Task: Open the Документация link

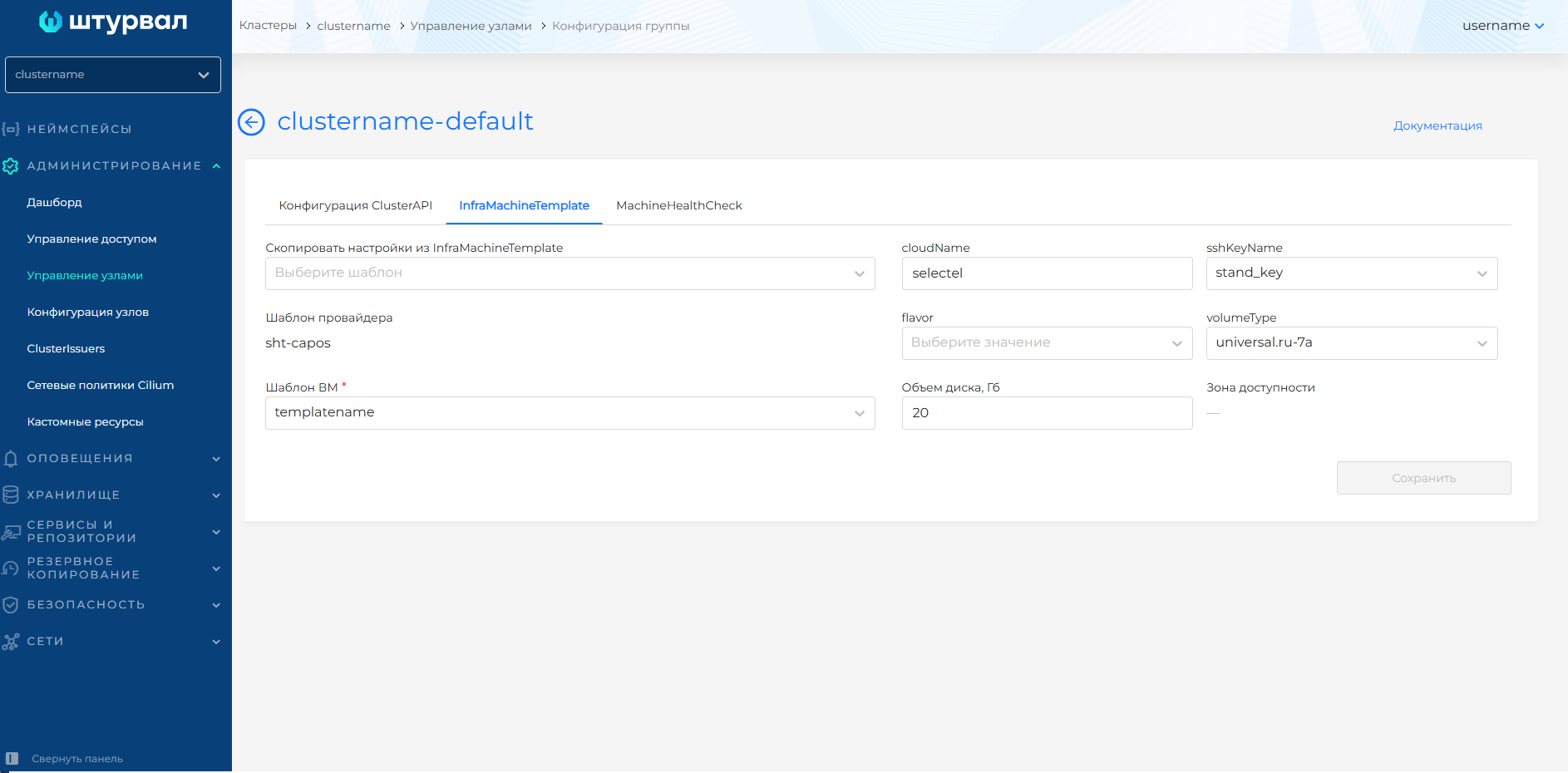Action: (1437, 126)
